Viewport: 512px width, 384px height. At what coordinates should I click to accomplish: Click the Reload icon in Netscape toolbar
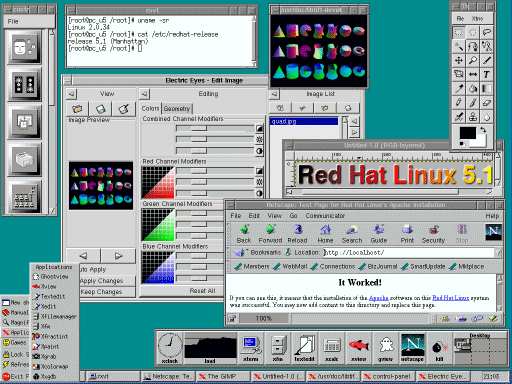click(297, 233)
